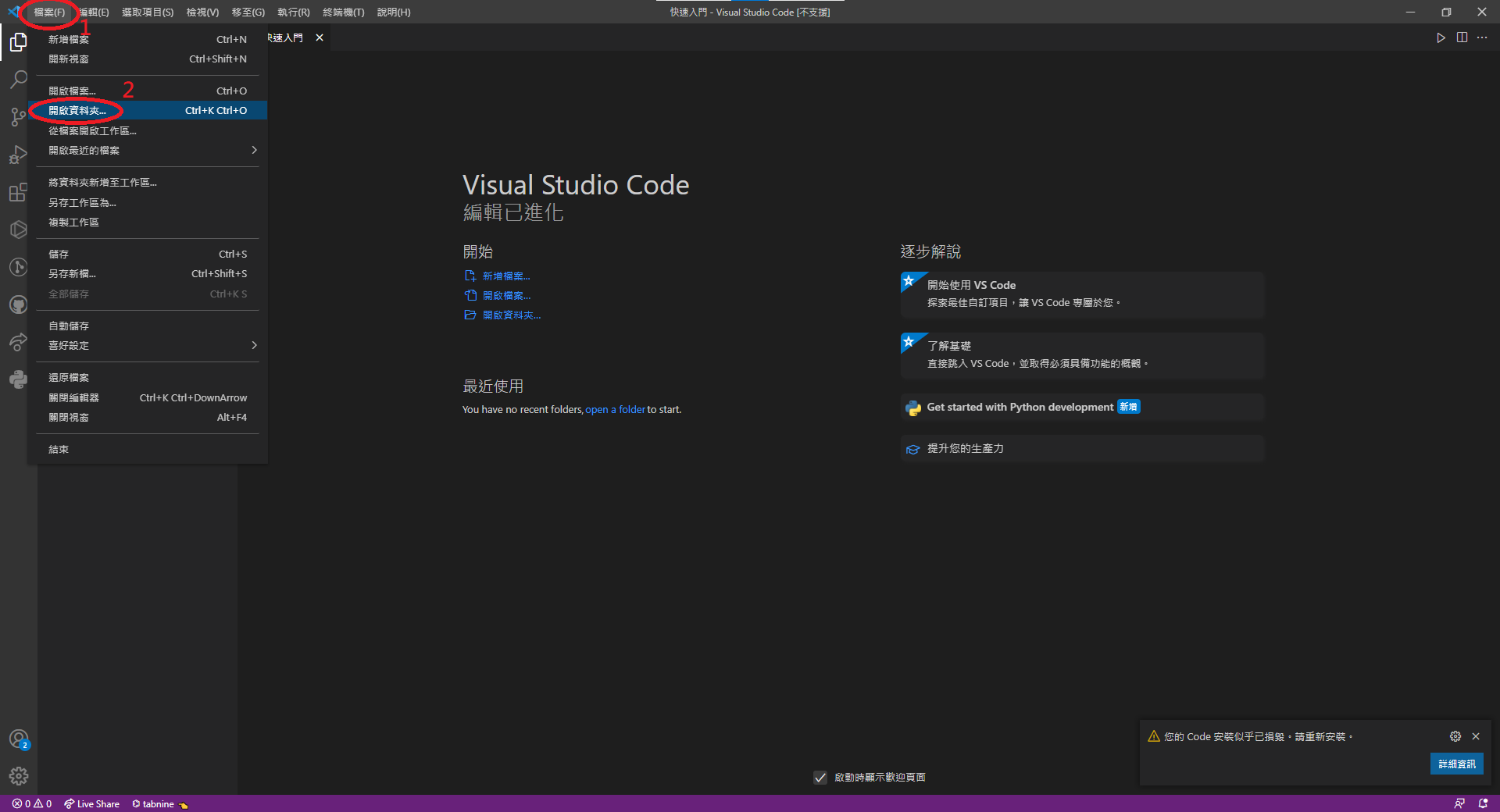Choose 另存工作區為... menu entry
The image size is (1500, 812).
[148, 202]
